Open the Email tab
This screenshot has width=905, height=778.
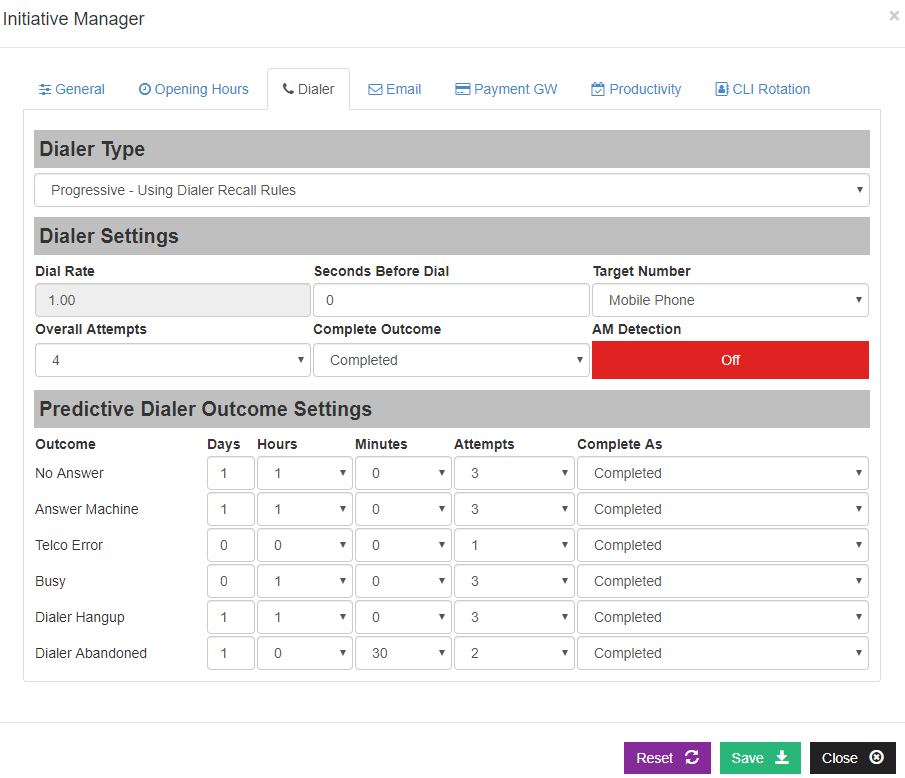pyautogui.click(x=395, y=89)
